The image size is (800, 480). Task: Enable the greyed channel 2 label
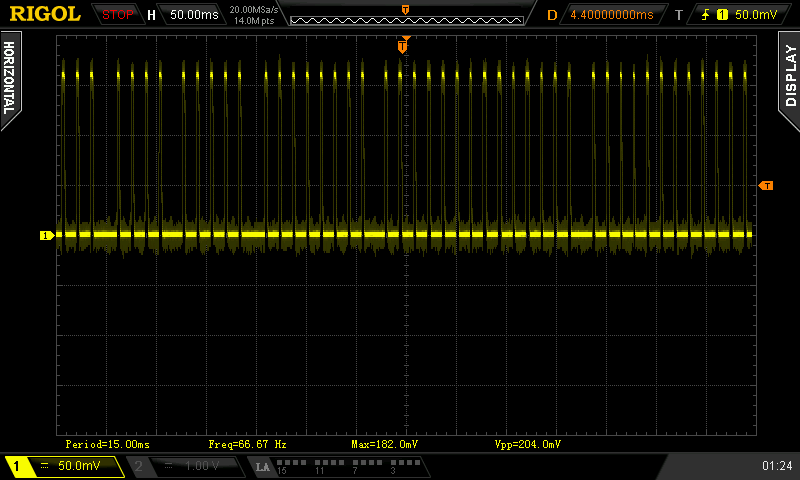(x=138, y=466)
